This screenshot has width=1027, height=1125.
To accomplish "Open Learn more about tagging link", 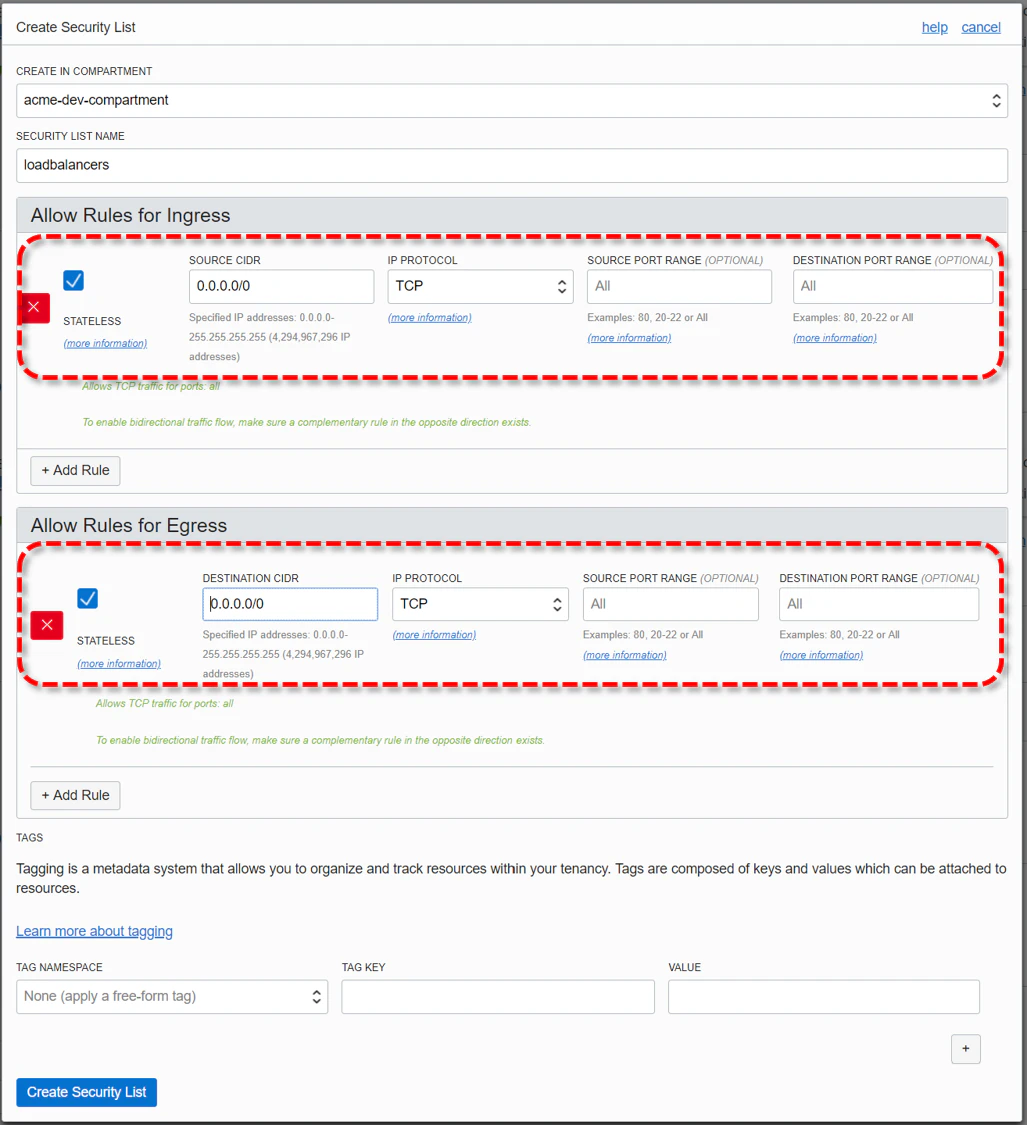I will pyautogui.click(x=95, y=931).
